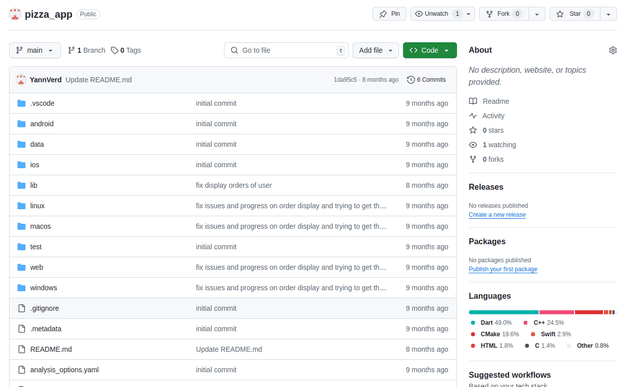Screen dimensions: 640x387
Task: Focus the Go to file search field
Action: click(x=286, y=50)
